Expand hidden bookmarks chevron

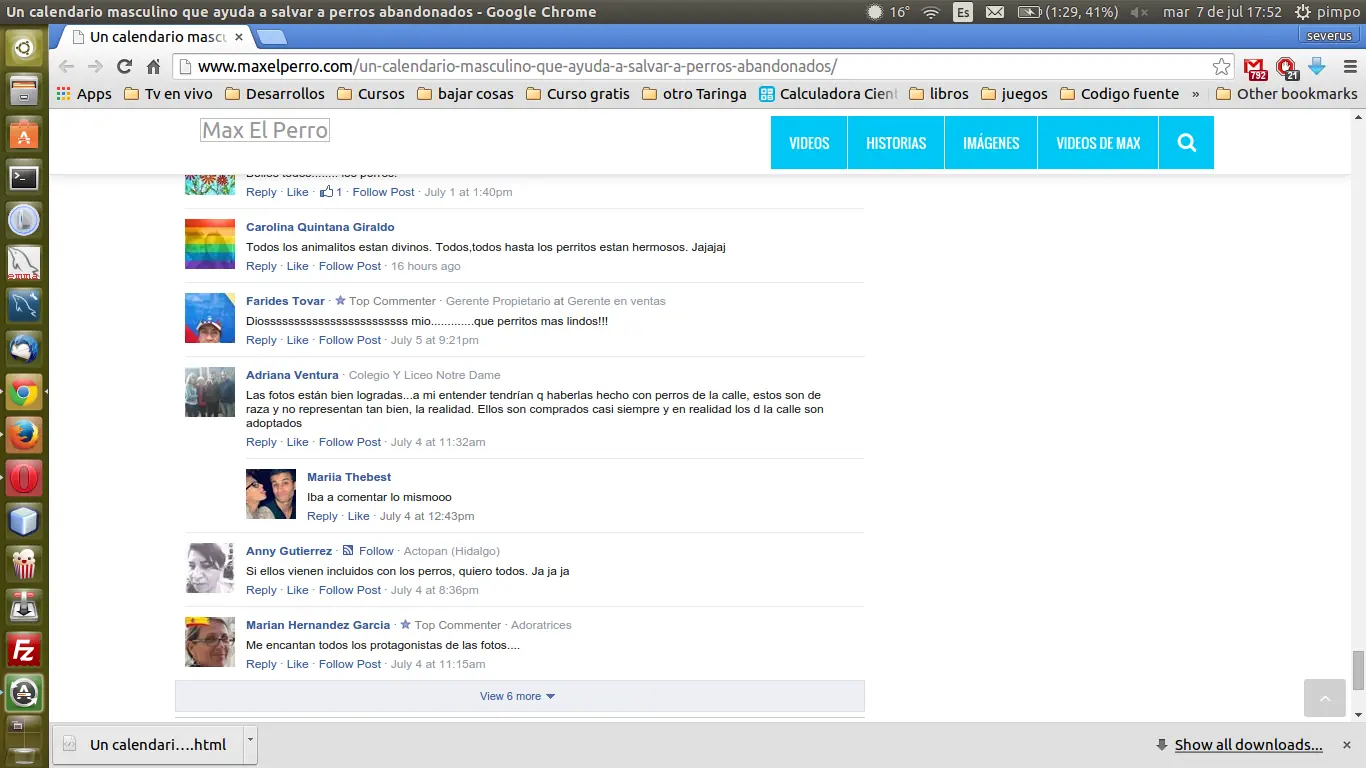pyautogui.click(x=1195, y=94)
